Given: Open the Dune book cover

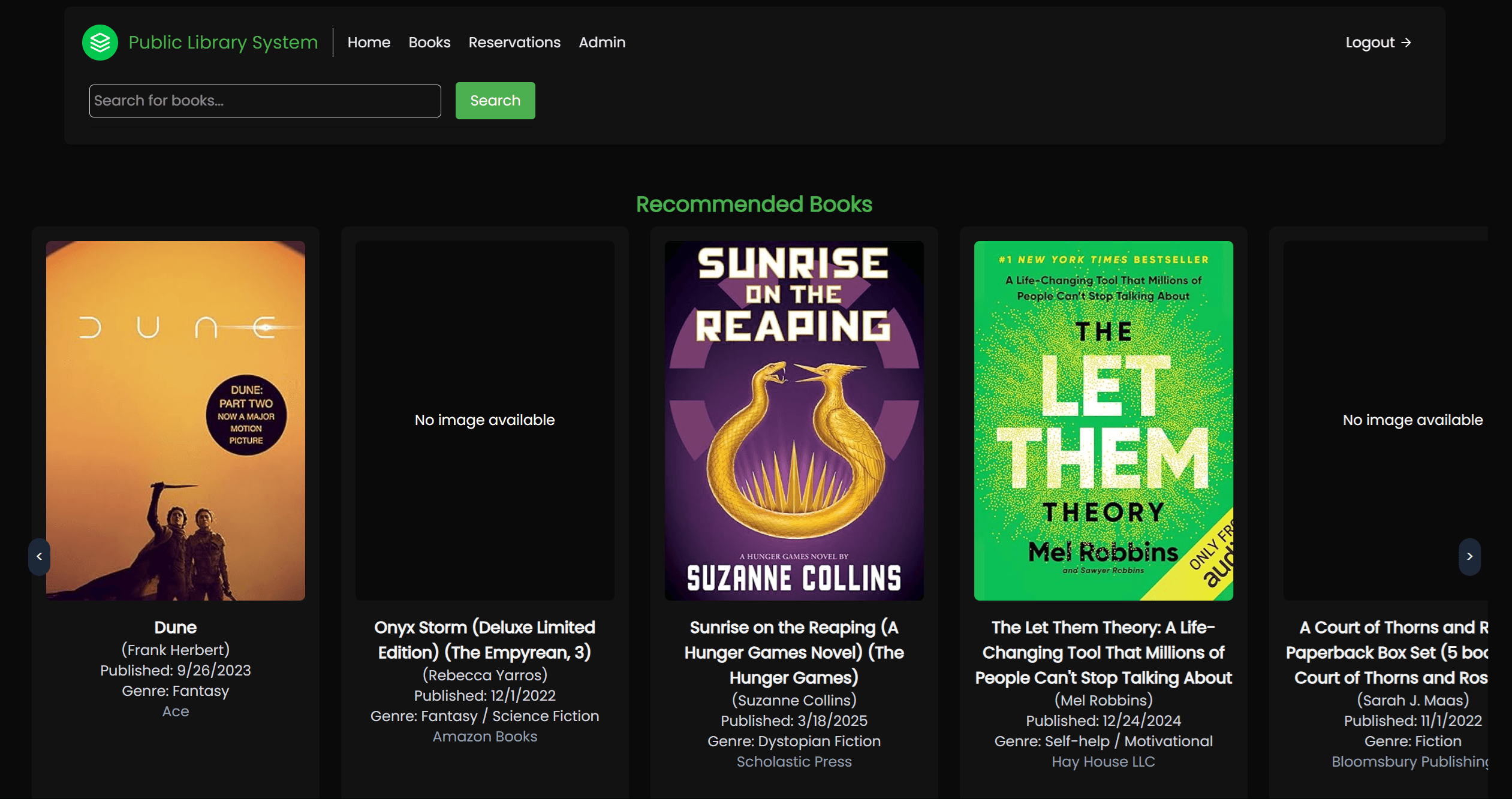Looking at the screenshot, I should click(176, 421).
